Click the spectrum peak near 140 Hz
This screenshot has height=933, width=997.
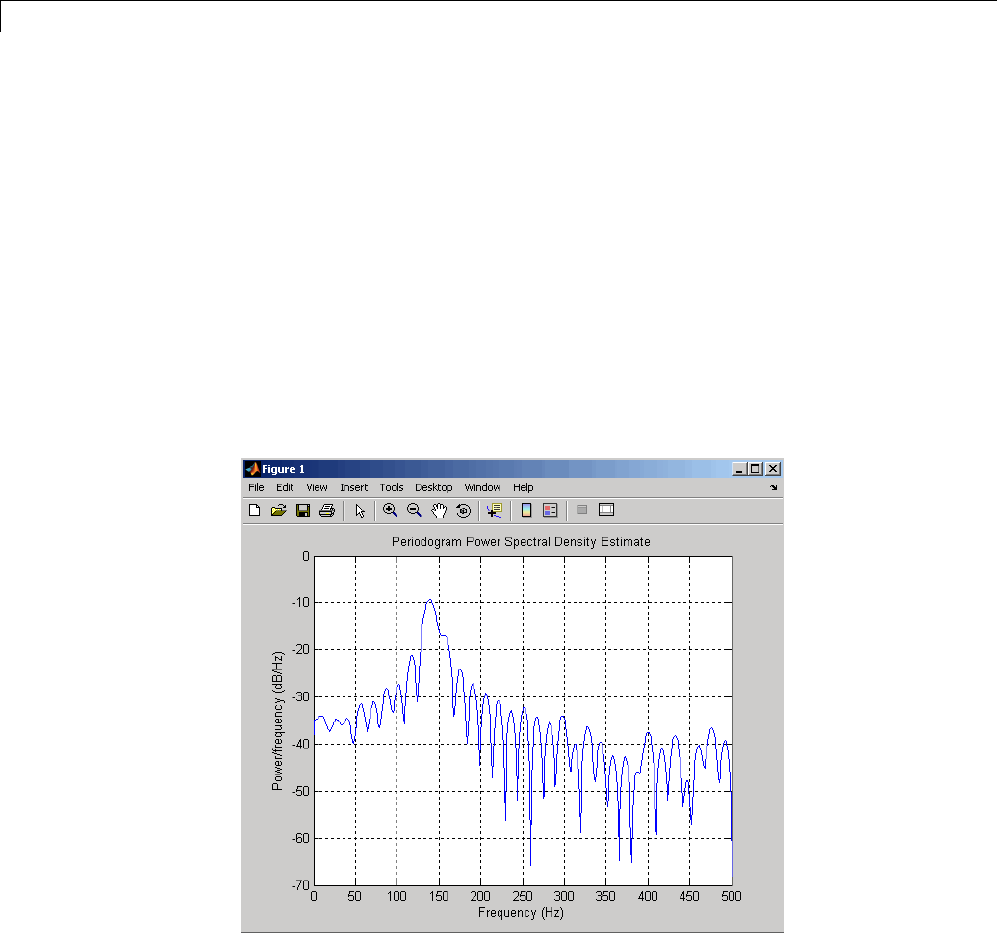430,600
